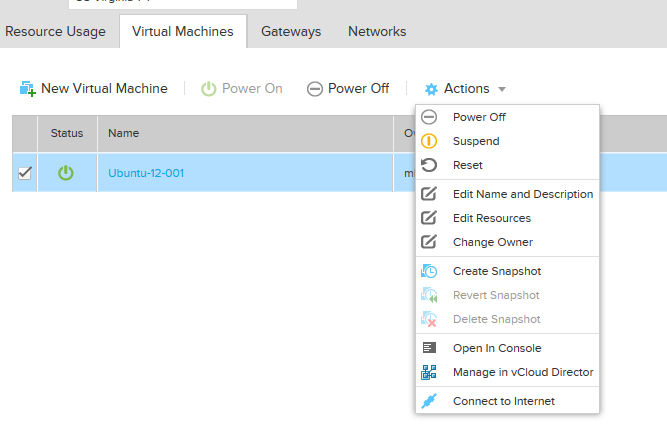Click the Edit Resources pencil icon
The width and height of the screenshot is (667, 429).
point(429,218)
